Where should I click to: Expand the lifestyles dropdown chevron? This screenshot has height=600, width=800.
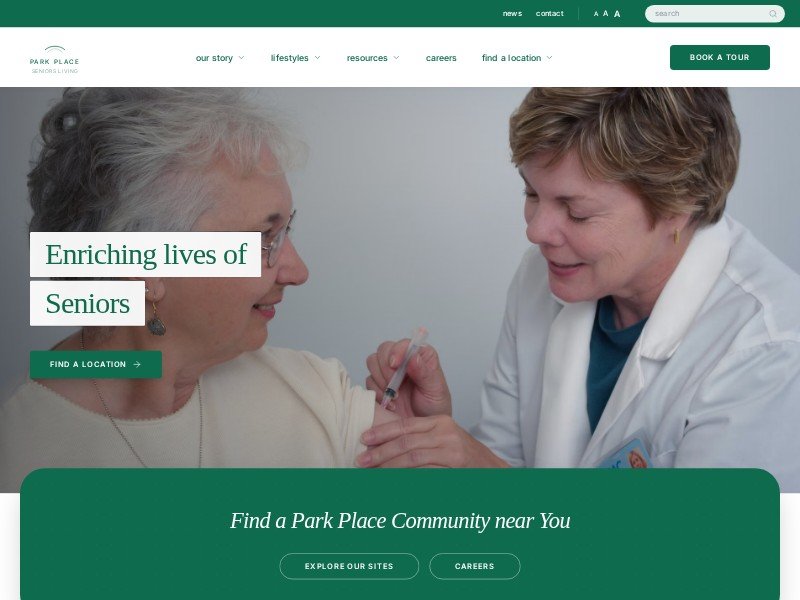coord(317,58)
